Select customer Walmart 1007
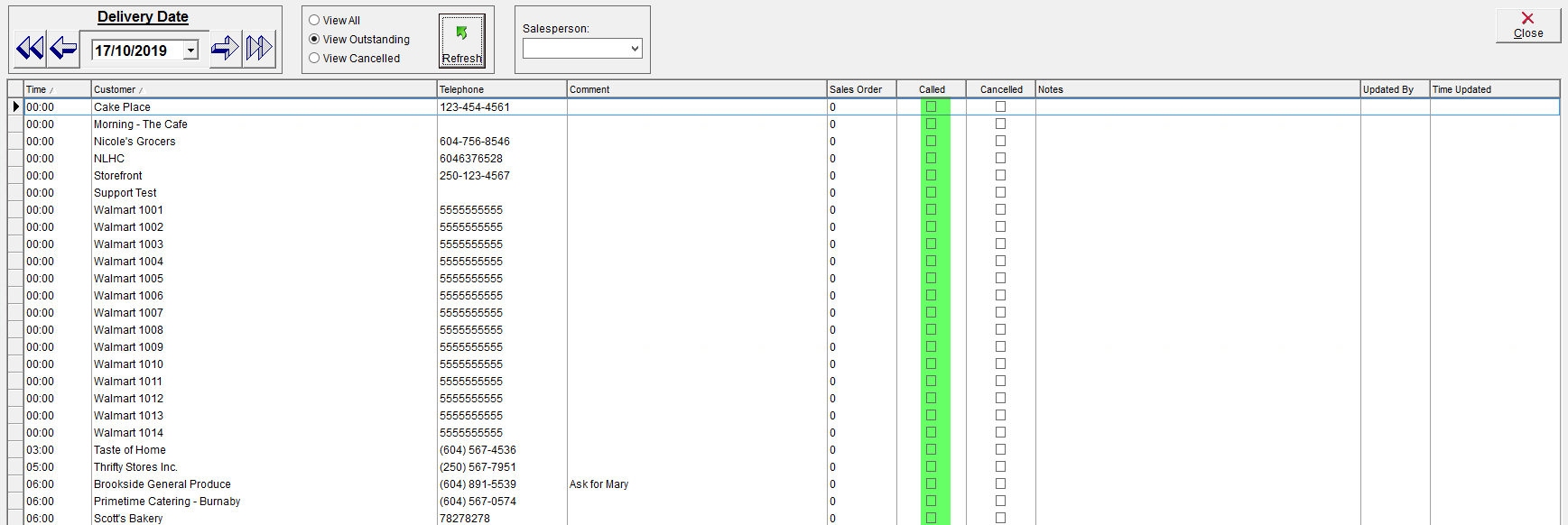The height and width of the screenshot is (525, 1568). click(264, 312)
